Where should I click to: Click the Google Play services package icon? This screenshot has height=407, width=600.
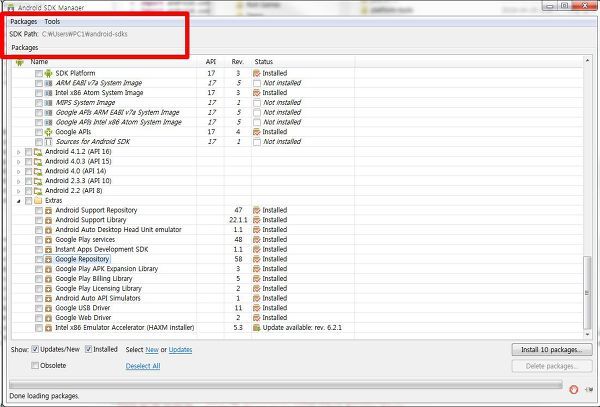[48, 240]
